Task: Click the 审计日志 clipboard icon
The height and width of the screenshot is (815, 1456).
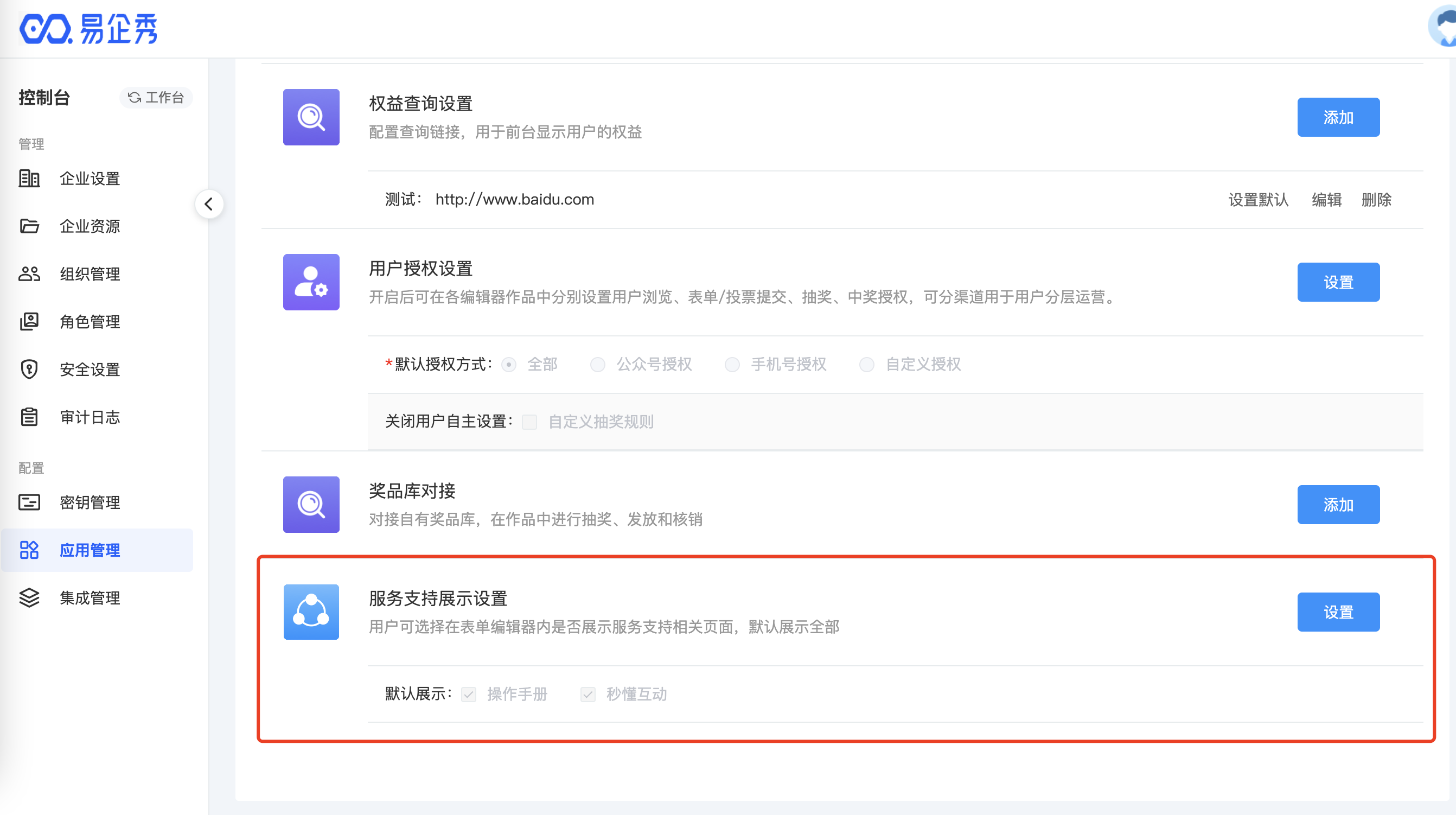Action: pos(29,417)
